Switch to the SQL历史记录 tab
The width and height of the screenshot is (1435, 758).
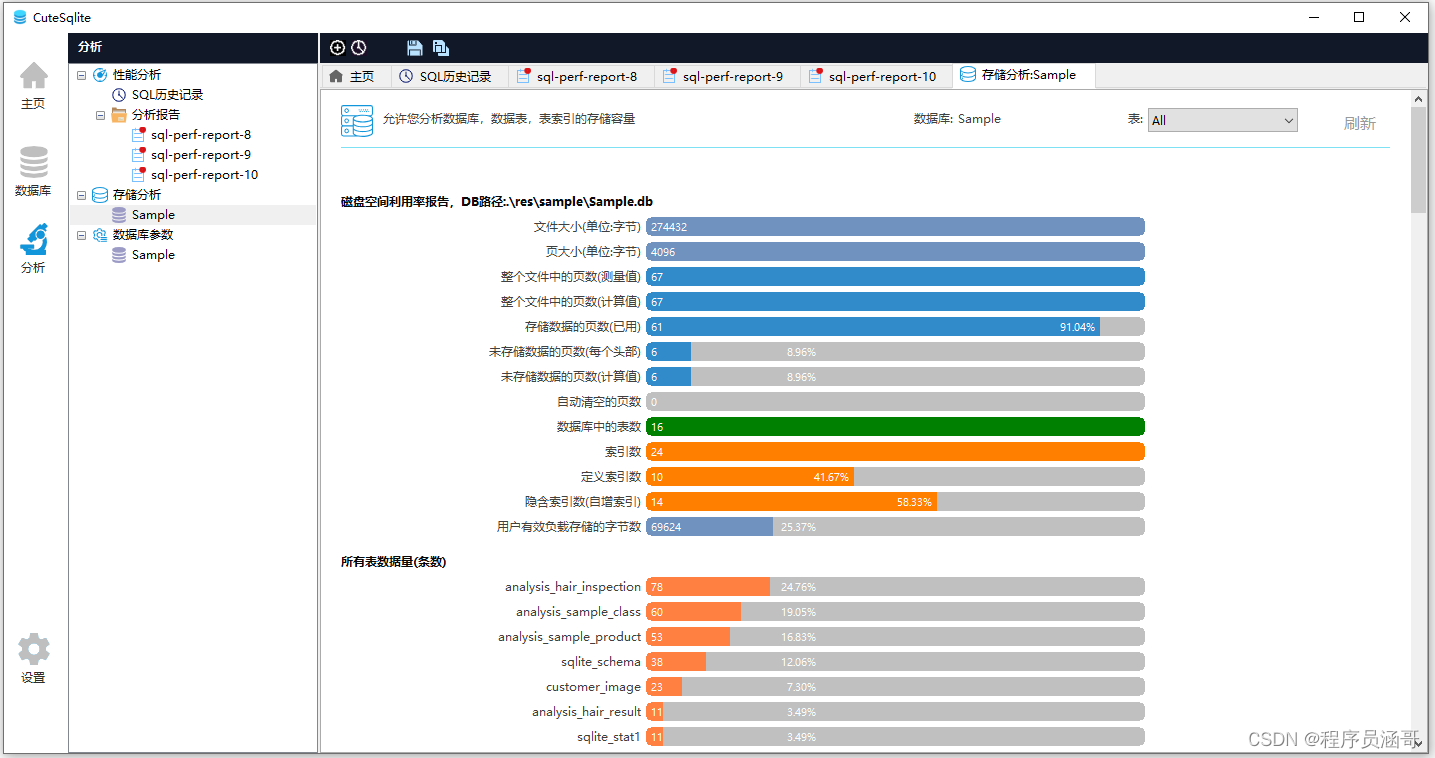[448, 76]
